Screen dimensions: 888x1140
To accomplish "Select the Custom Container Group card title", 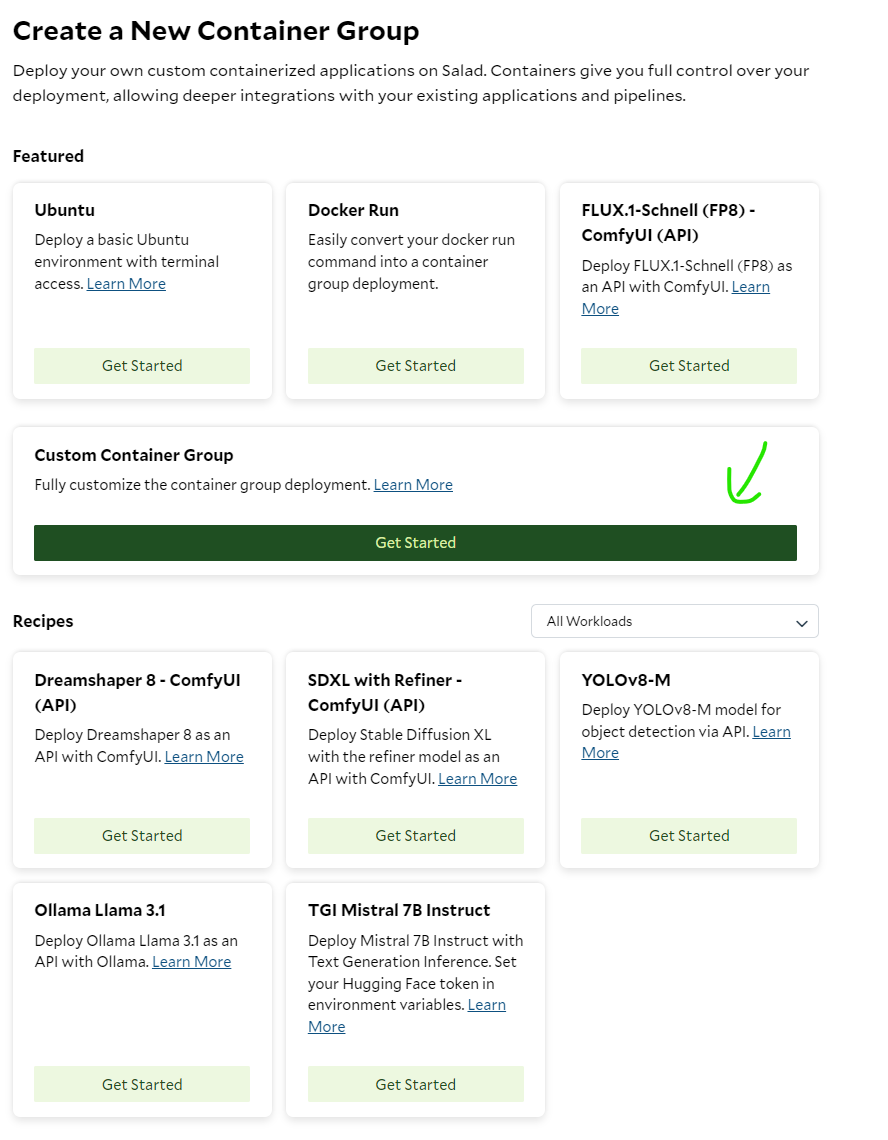I will (x=134, y=455).
